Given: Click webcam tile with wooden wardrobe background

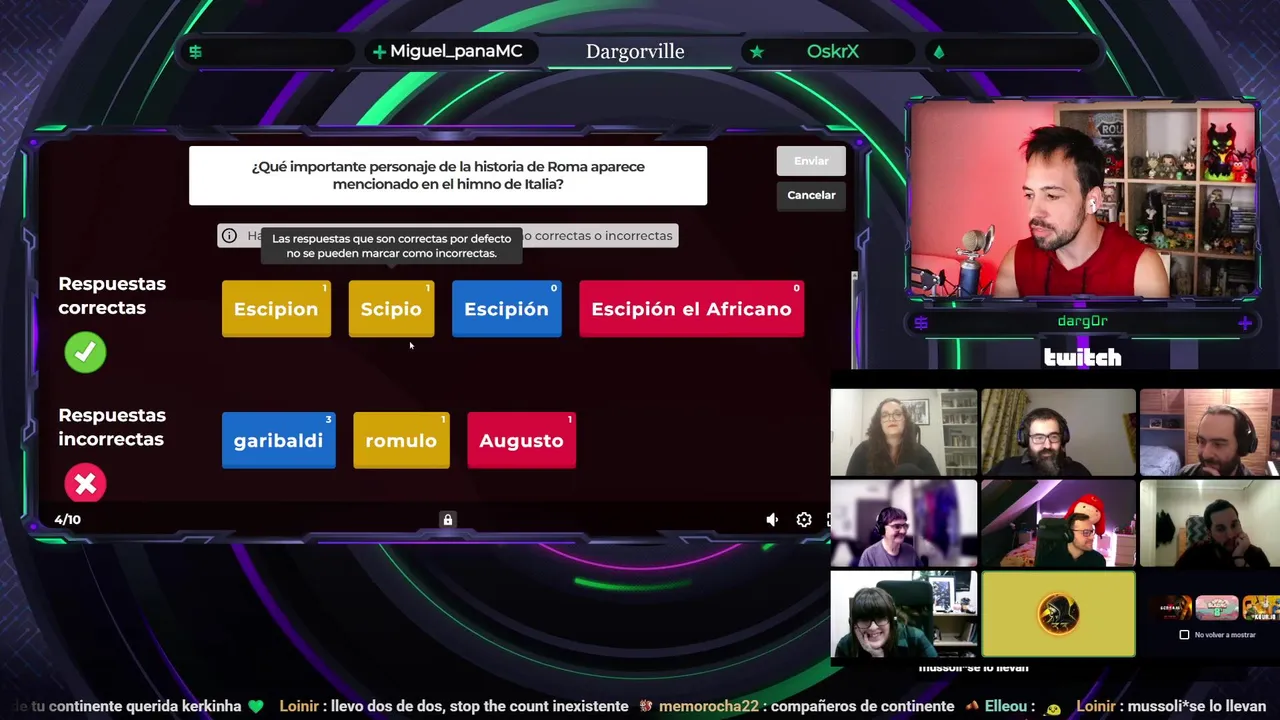Looking at the screenshot, I should (x=1209, y=433).
